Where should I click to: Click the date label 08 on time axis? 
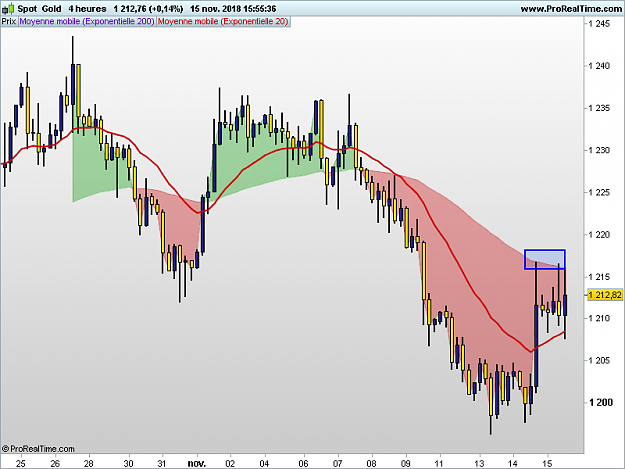[371, 463]
